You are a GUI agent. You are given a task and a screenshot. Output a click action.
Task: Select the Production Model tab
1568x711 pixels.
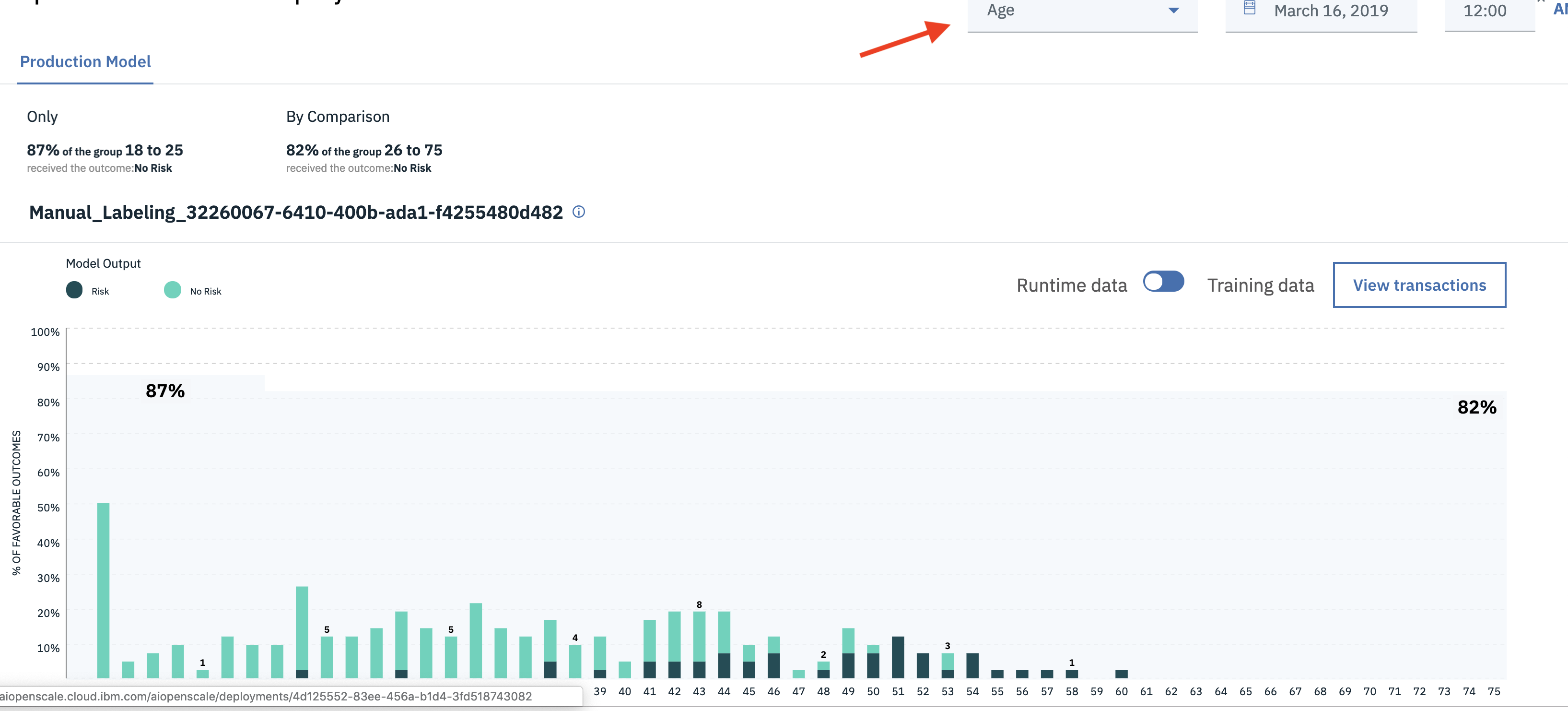[85, 61]
